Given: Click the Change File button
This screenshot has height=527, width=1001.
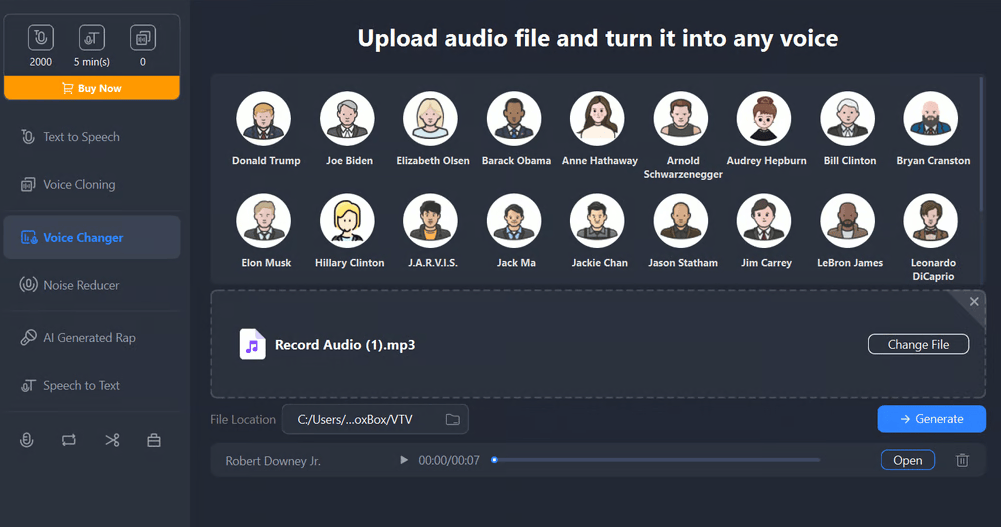Looking at the screenshot, I should click(918, 345).
